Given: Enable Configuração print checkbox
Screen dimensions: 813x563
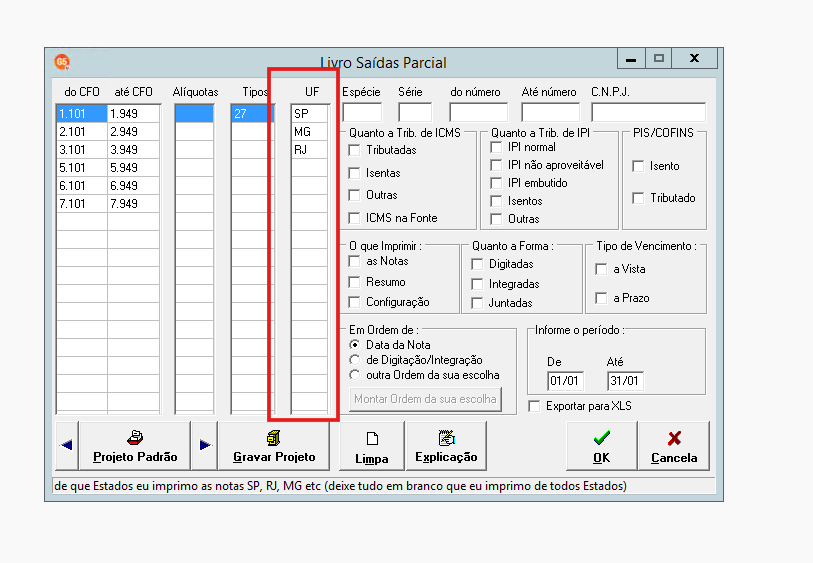Looking at the screenshot, I should (355, 302).
